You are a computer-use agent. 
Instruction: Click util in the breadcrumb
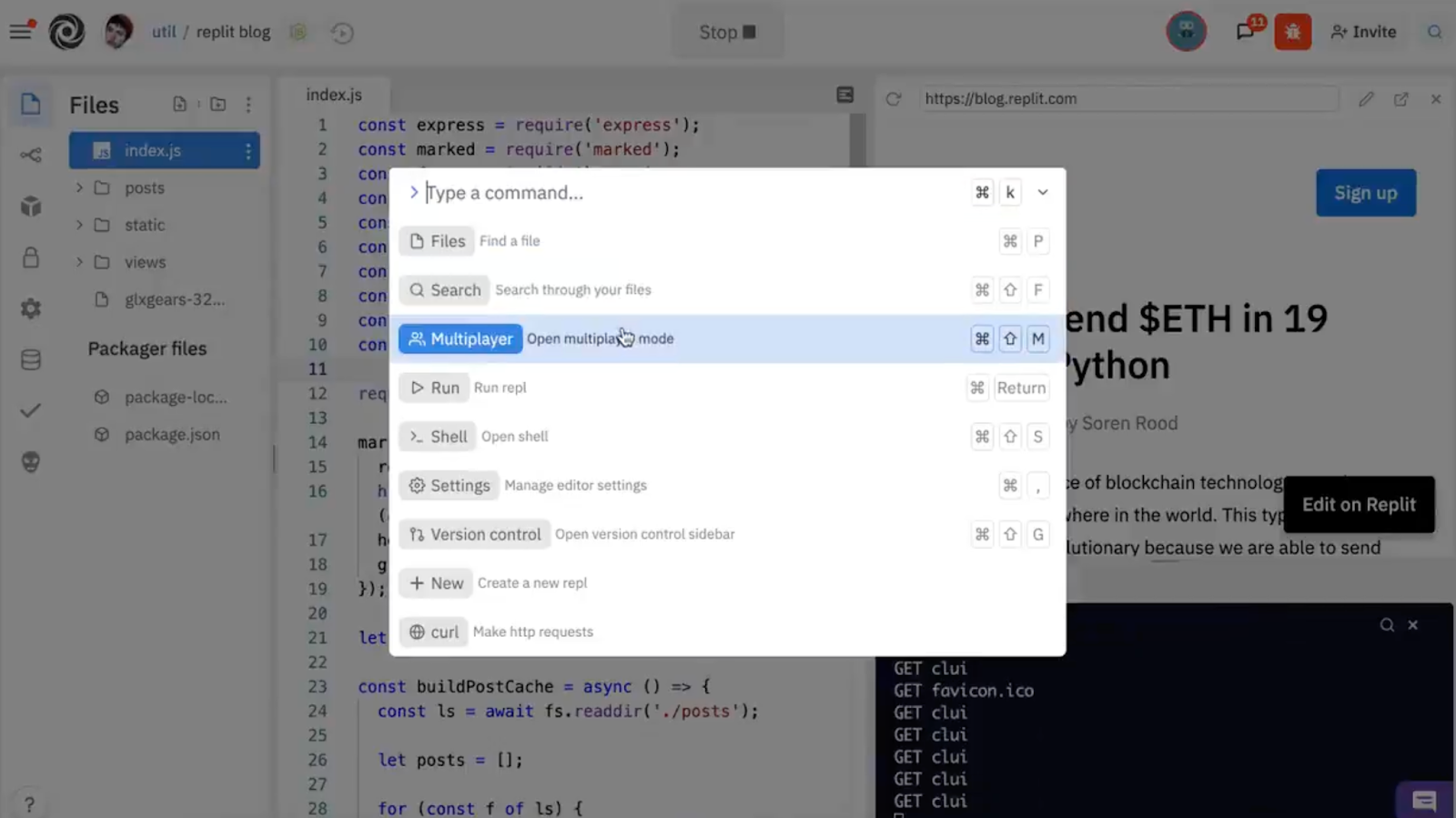click(164, 32)
